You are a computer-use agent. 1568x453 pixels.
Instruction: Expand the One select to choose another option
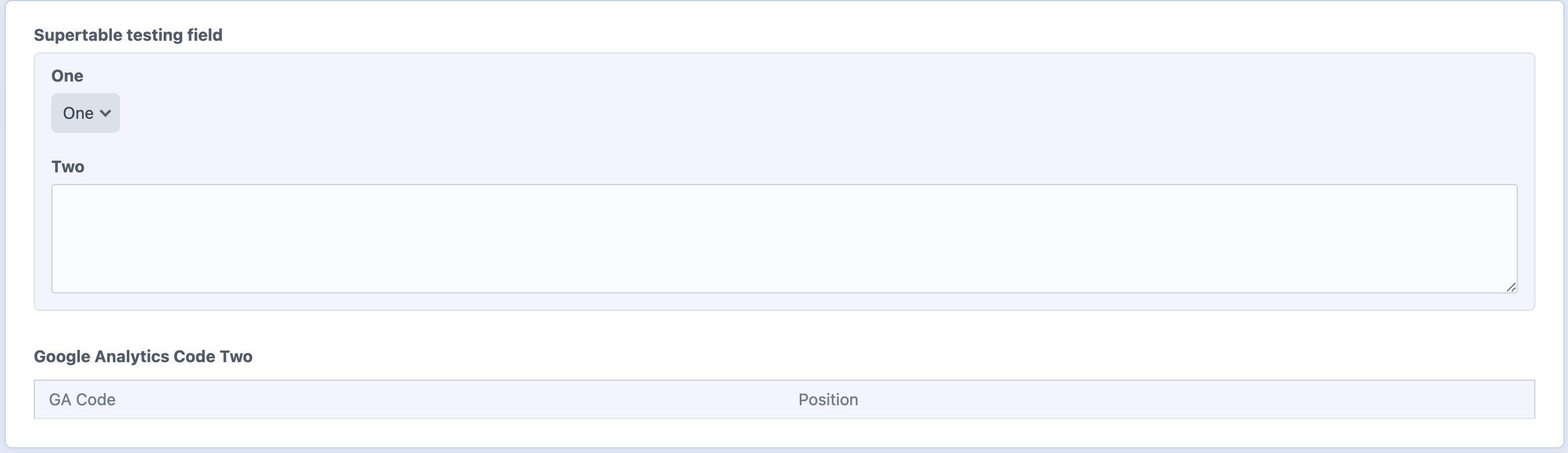[x=84, y=112]
